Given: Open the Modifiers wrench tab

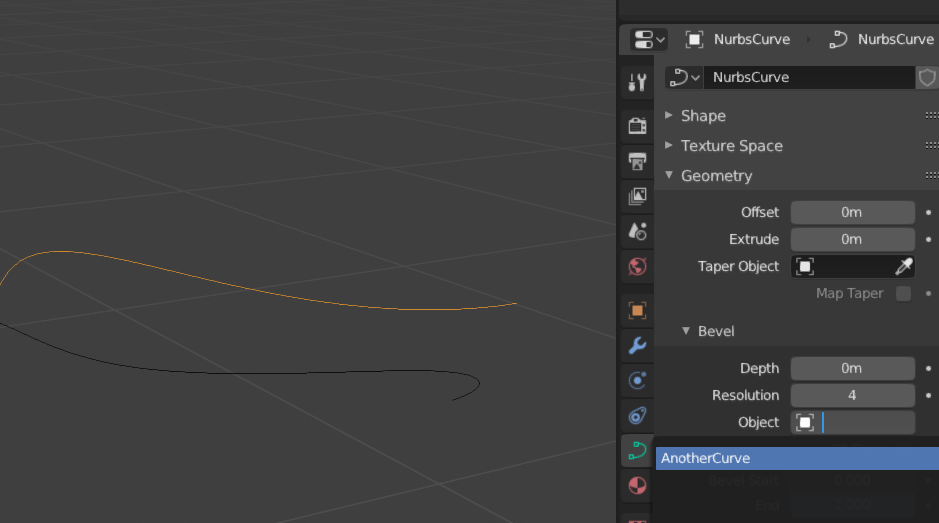Looking at the screenshot, I should (x=637, y=346).
